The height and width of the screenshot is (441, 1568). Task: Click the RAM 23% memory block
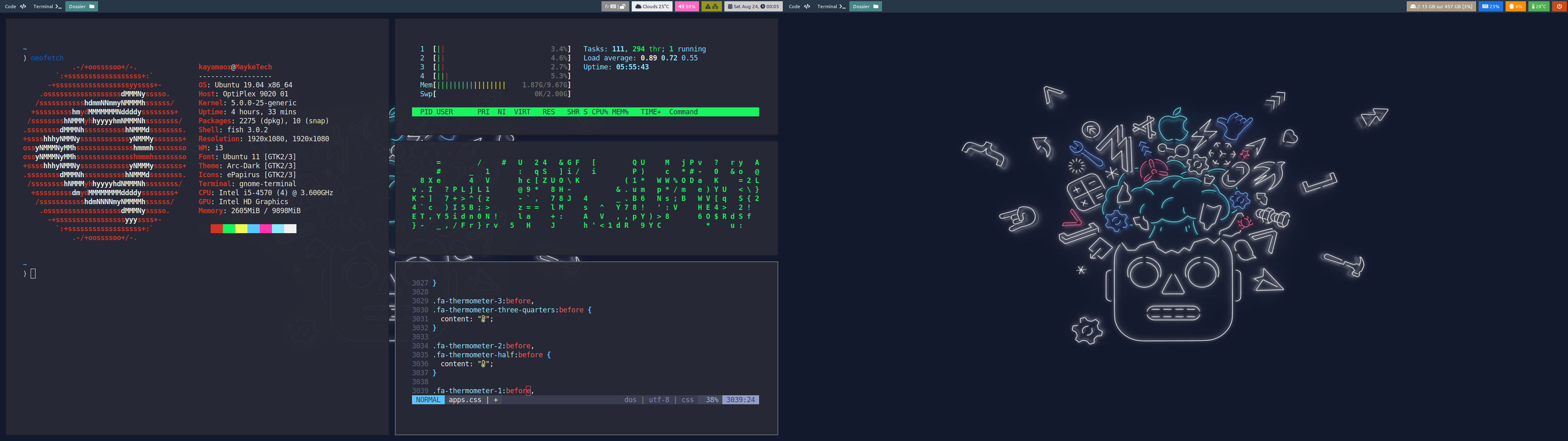pyautogui.click(x=1490, y=6)
